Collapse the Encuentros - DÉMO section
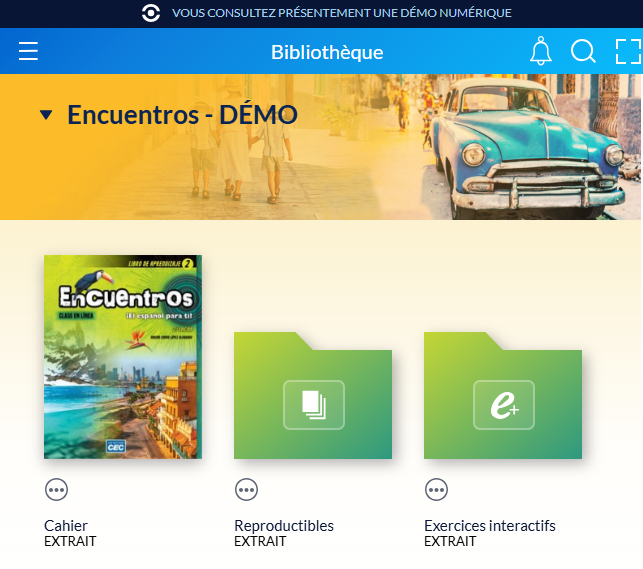This screenshot has width=643, height=569. tap(46, 115)
